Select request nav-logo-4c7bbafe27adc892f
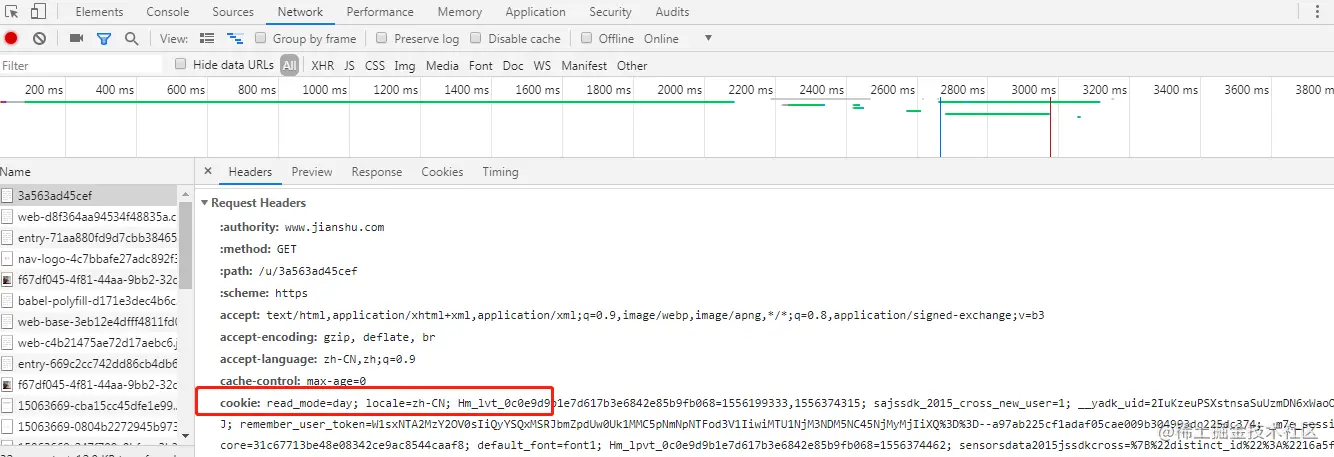This screenshot has height=457, width=1334. (89, 259)
